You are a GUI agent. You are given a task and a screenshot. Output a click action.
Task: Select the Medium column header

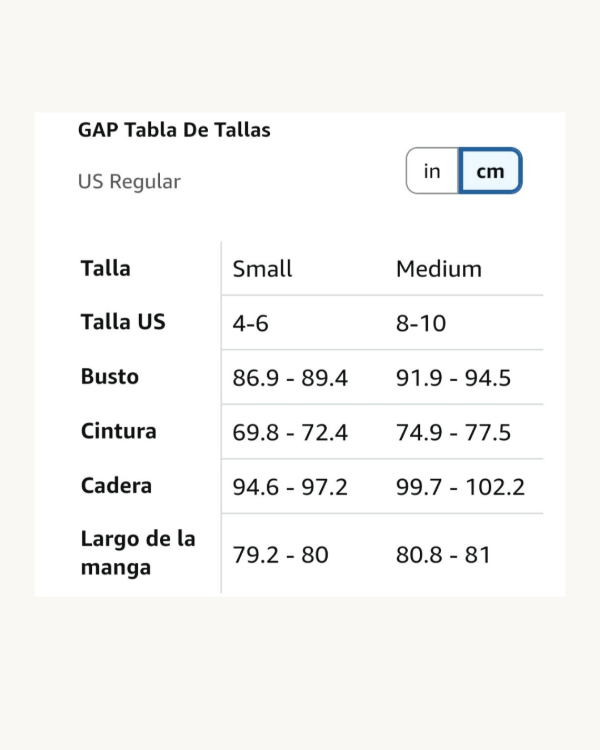coord(439,269)
